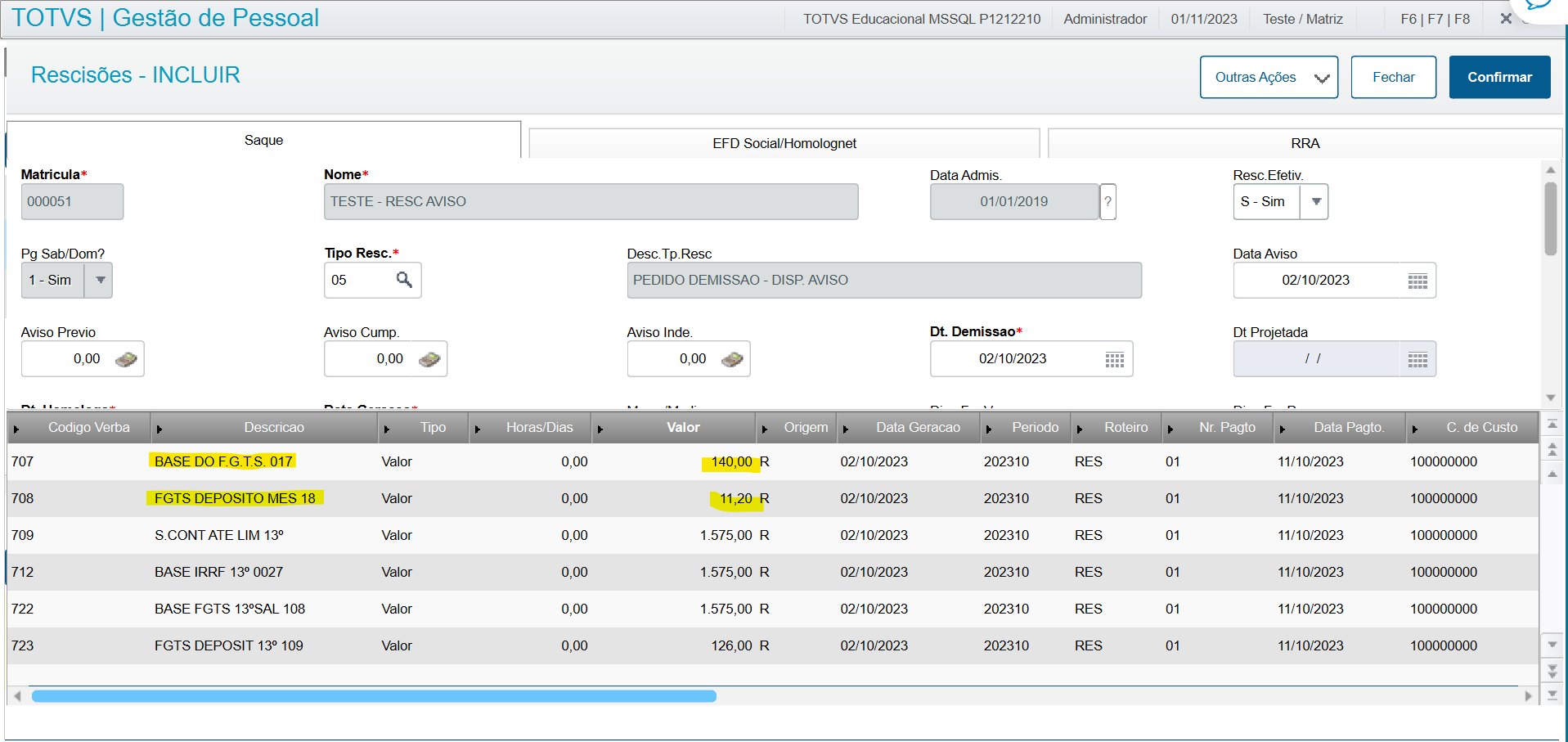Jump to first grid row arrow
Screen dimensions: 1568x742
point(1552,425)
